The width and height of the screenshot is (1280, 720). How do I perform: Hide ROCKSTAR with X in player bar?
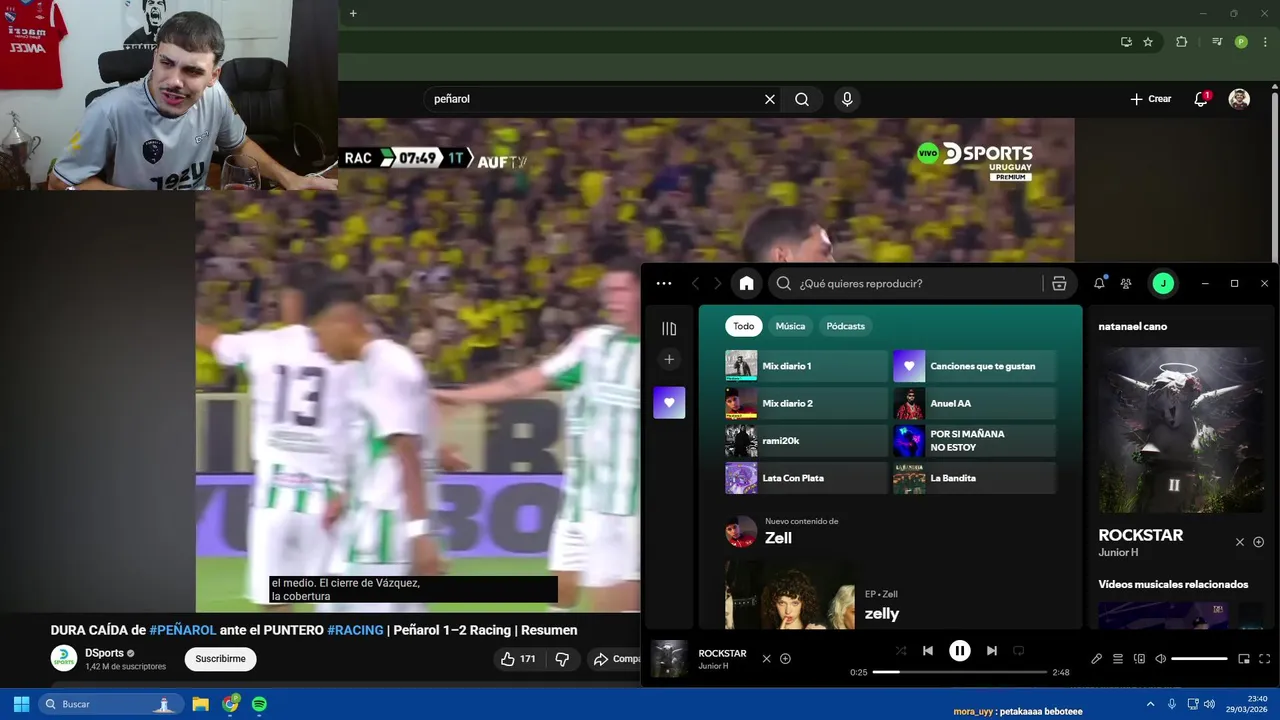pos(767,659)
